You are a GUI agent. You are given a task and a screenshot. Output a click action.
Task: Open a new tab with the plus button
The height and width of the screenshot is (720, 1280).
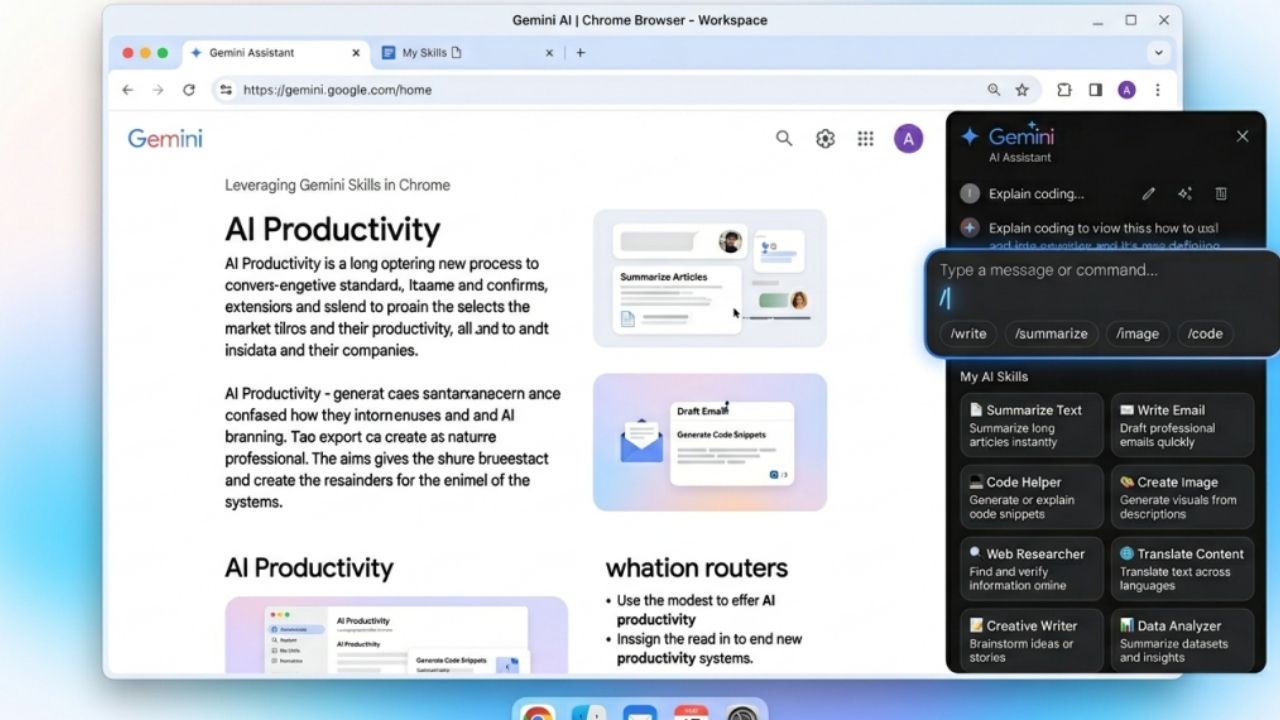[x=580, y=53]
